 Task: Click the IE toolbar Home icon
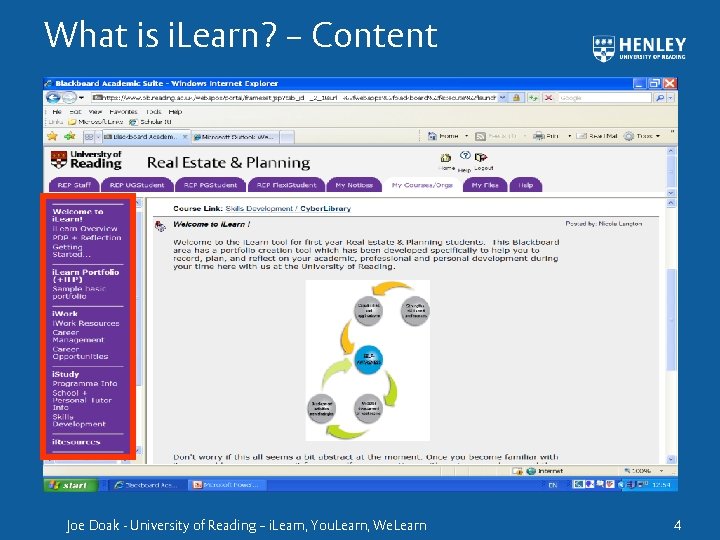(432, 136)
